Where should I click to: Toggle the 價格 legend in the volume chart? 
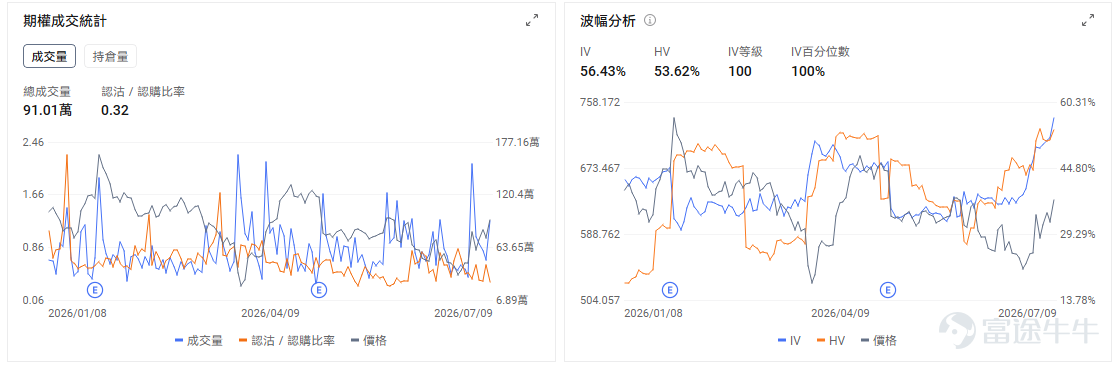[x=368, y=341]
